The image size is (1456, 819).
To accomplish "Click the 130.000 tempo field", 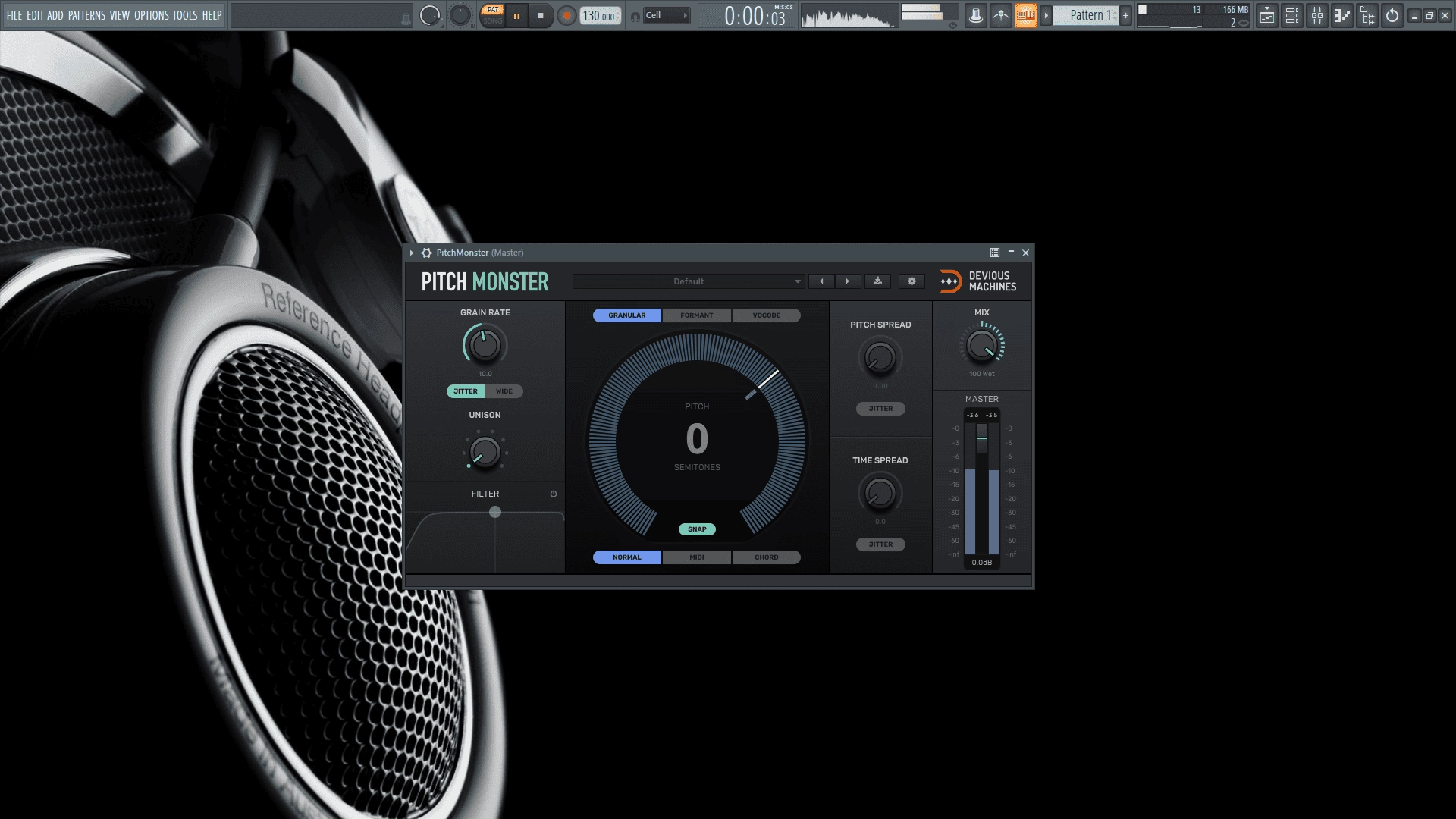I will tap(600, 16).
